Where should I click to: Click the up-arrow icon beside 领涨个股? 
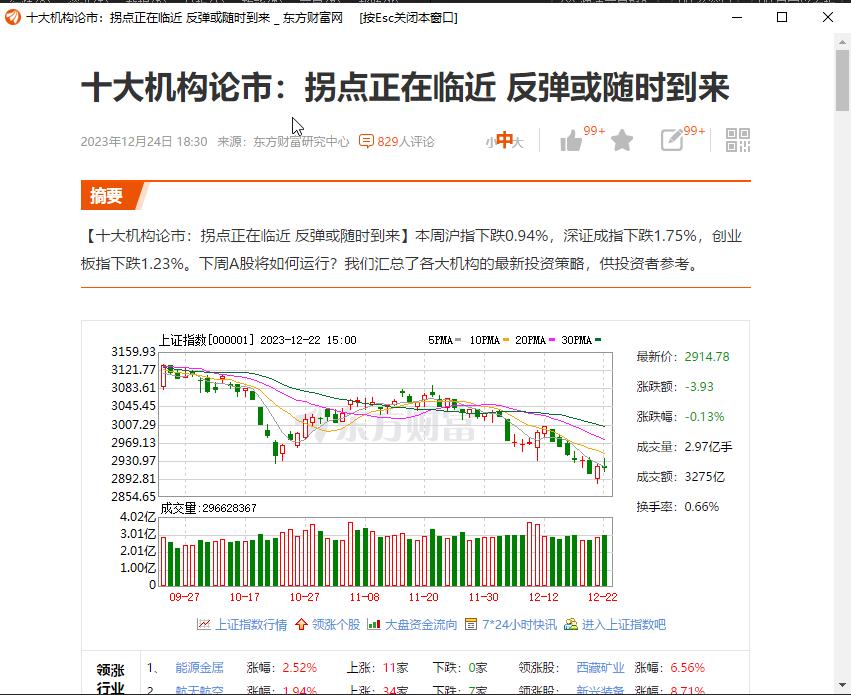302,624
